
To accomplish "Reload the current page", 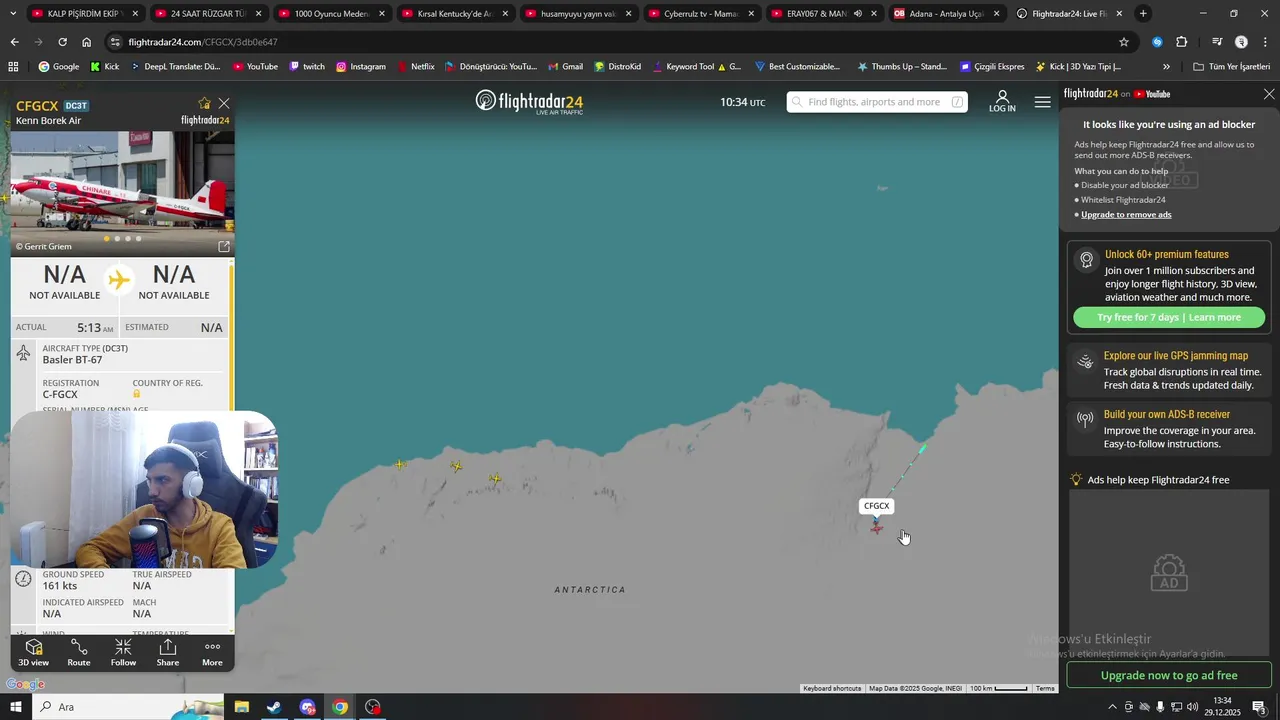I will point(62,42).
